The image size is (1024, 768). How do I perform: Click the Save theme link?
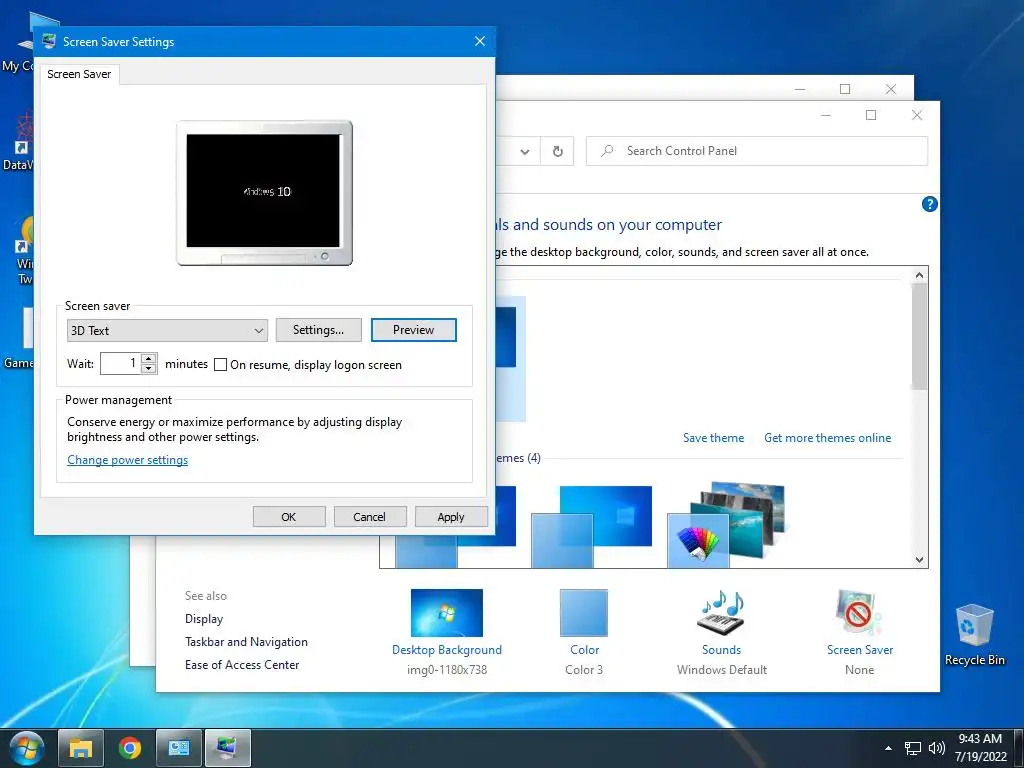713,438
